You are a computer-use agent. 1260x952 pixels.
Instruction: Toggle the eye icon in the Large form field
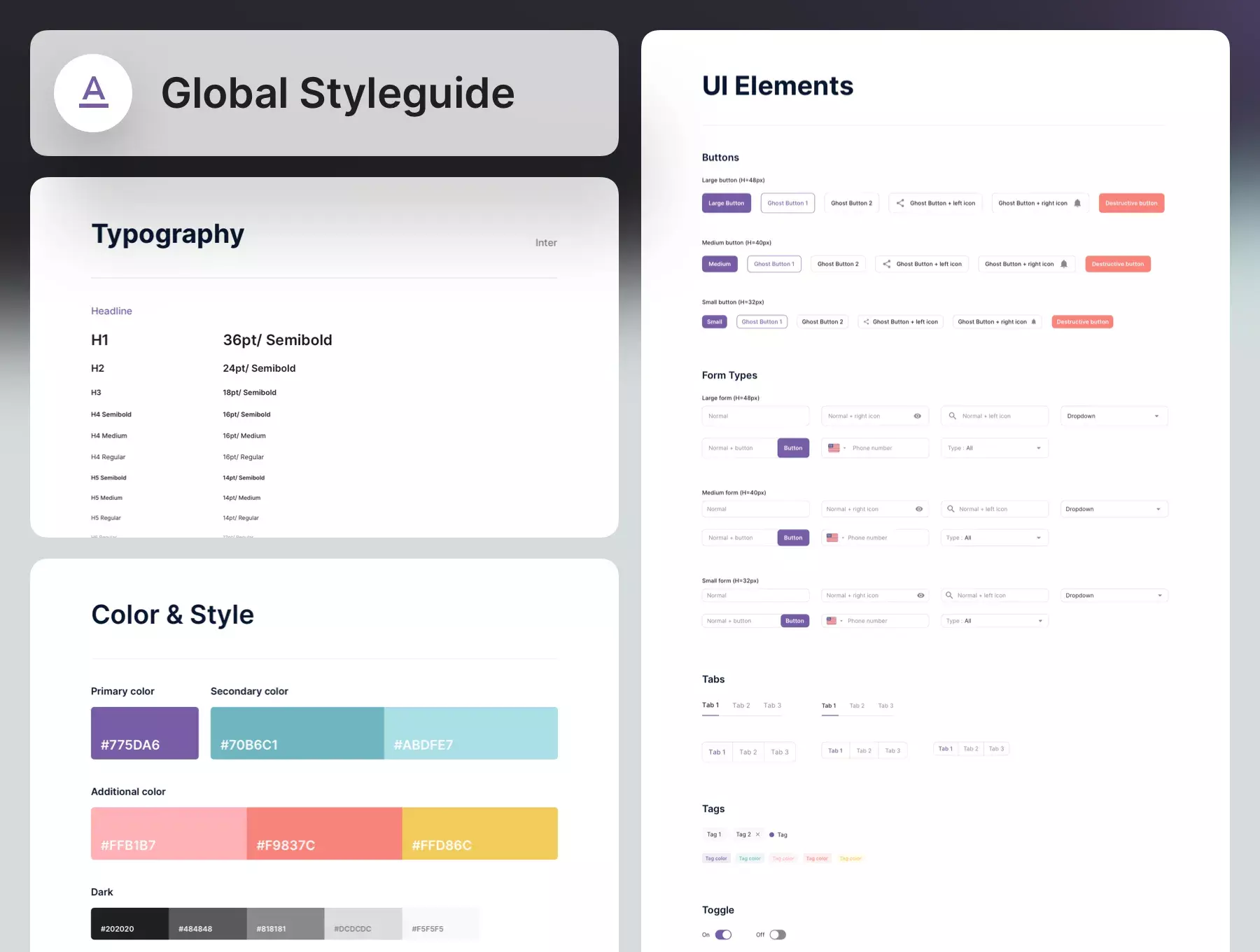(917, 416)
